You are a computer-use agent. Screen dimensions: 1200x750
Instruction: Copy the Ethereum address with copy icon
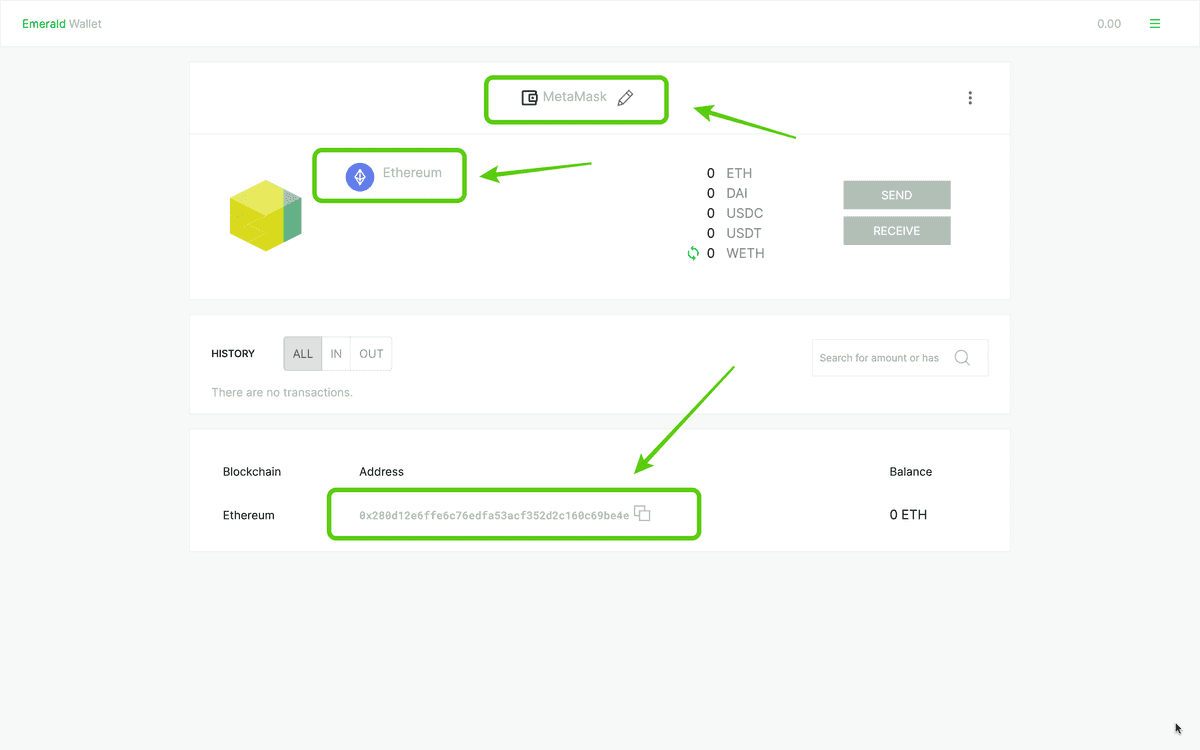tap(642, 514)
